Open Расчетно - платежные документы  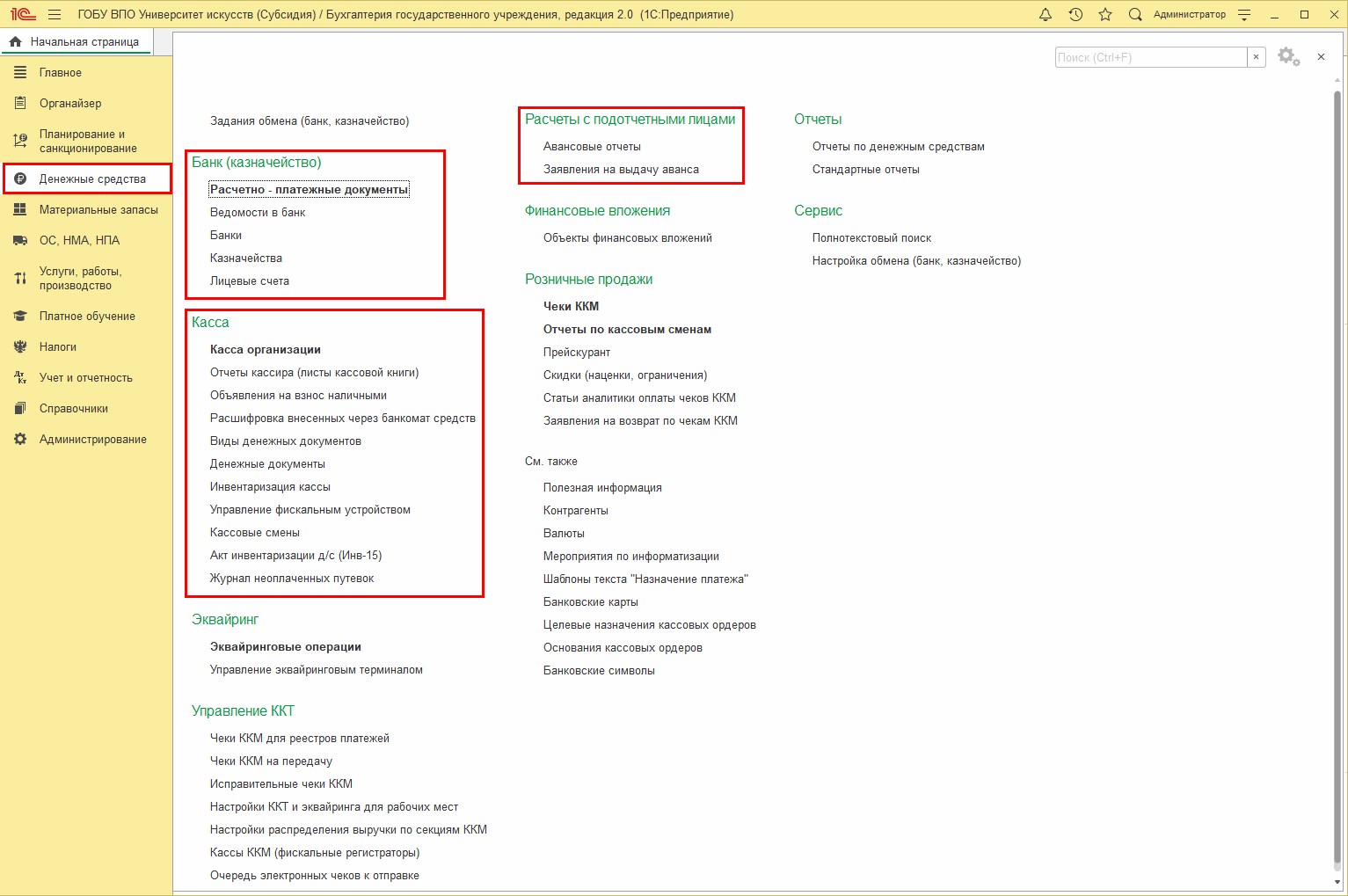coord(309,189)
